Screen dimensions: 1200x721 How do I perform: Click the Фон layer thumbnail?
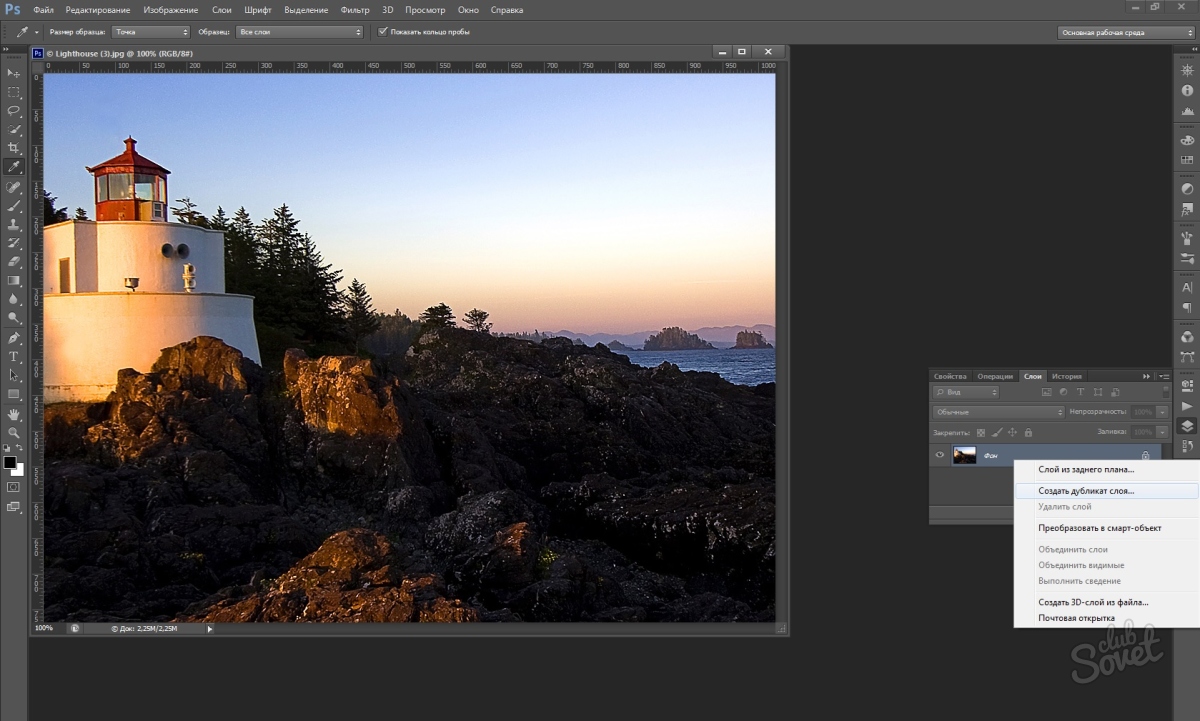click(x=964, y=456)
